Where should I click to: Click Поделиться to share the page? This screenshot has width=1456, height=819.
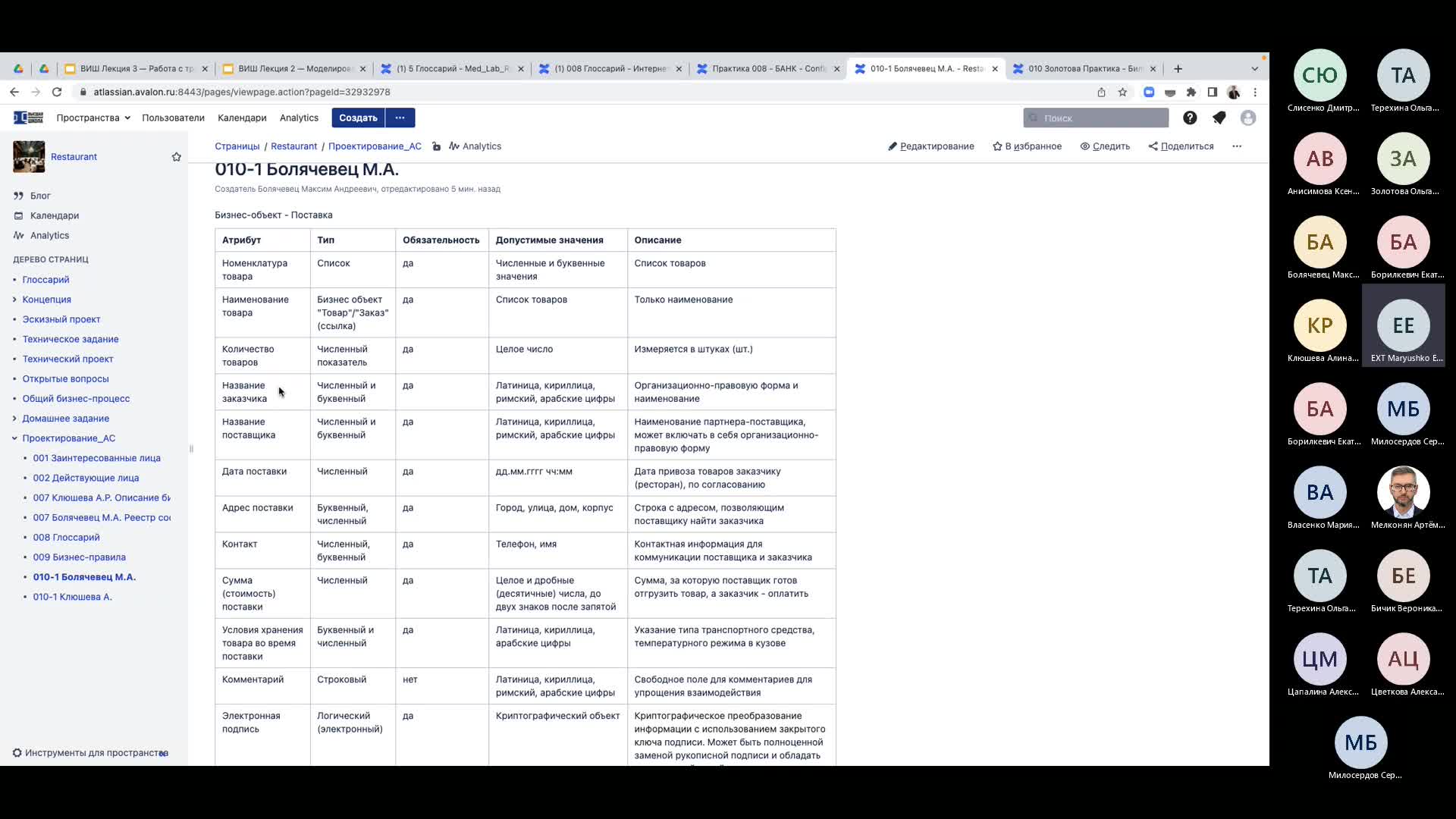tap(1181, 146)
